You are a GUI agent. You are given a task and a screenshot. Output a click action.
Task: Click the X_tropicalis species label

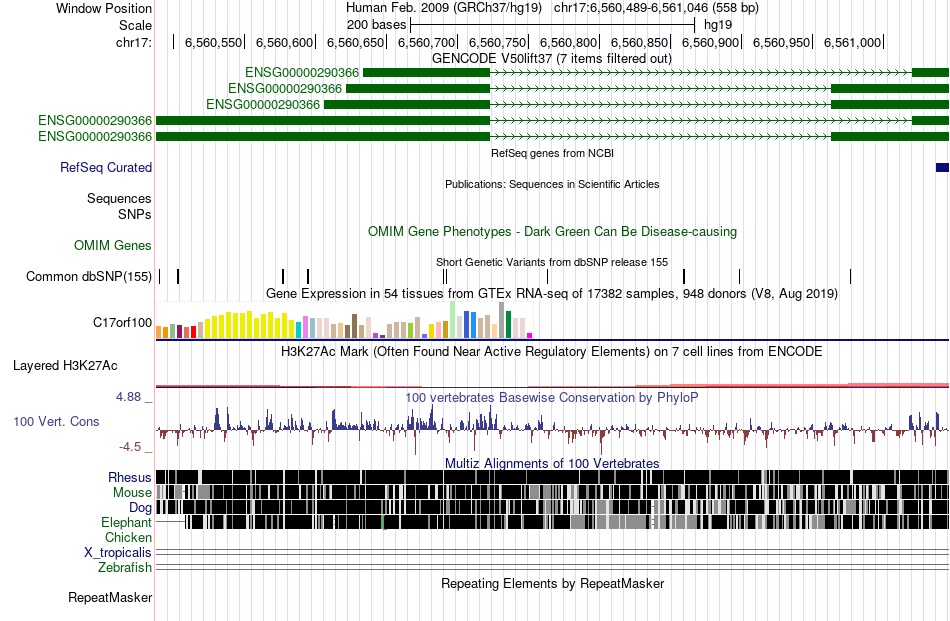pyautogui.click(x=118, y=553)
